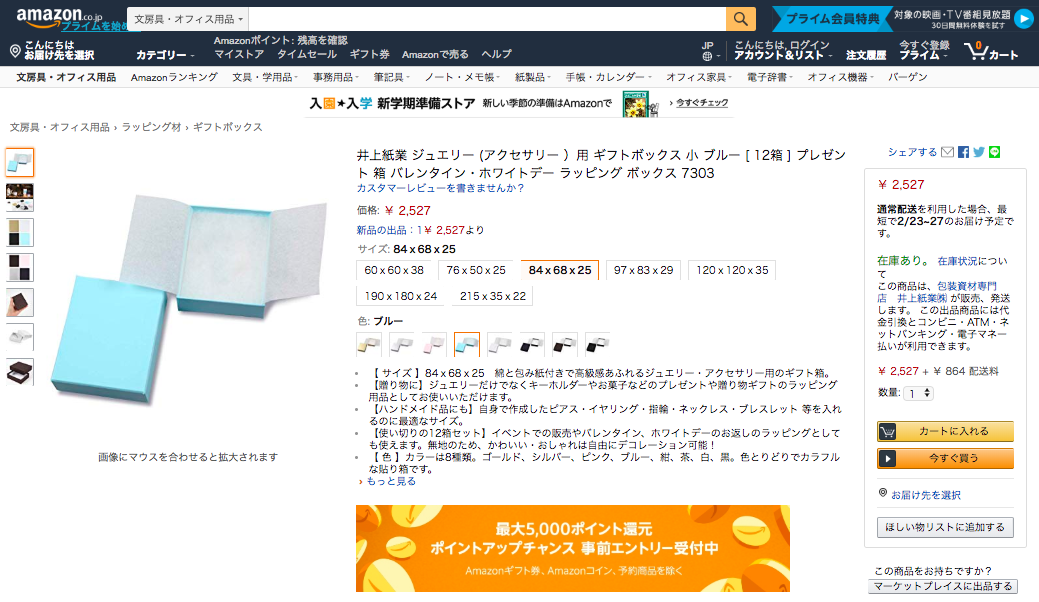Choose size 215 x 35 x 22

click(x=492, y=296)
